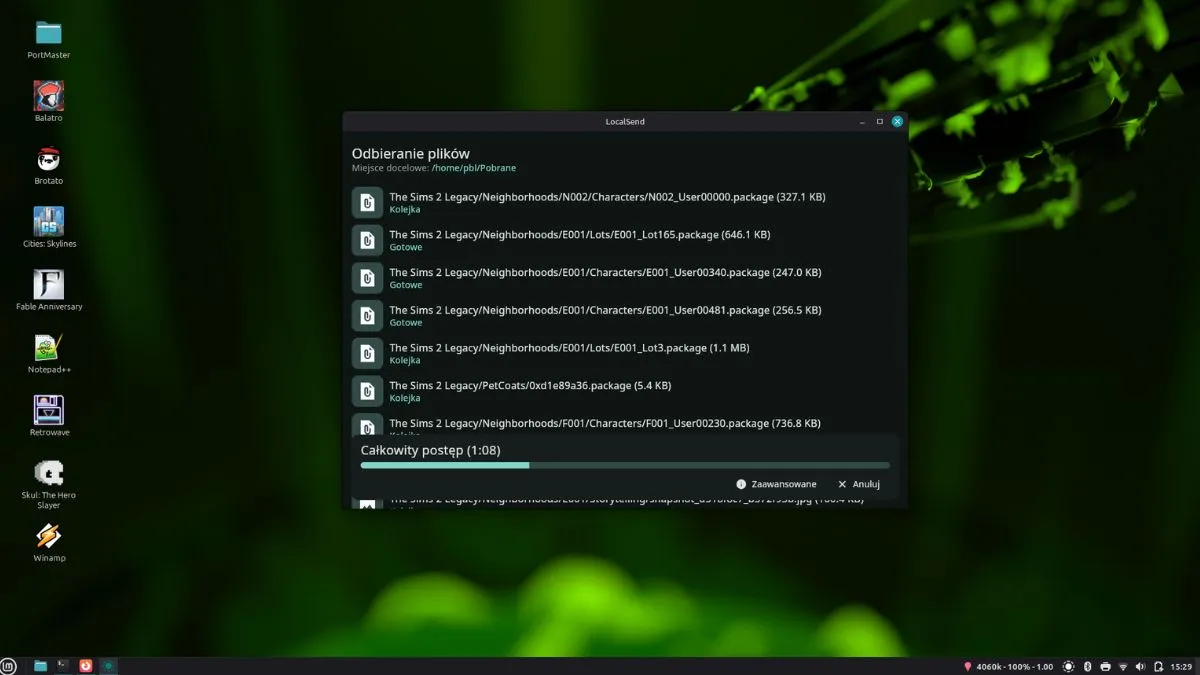Open the Bluetooth tray icon
Screen dimensions: 1200x675
[x=1088, y=666]
